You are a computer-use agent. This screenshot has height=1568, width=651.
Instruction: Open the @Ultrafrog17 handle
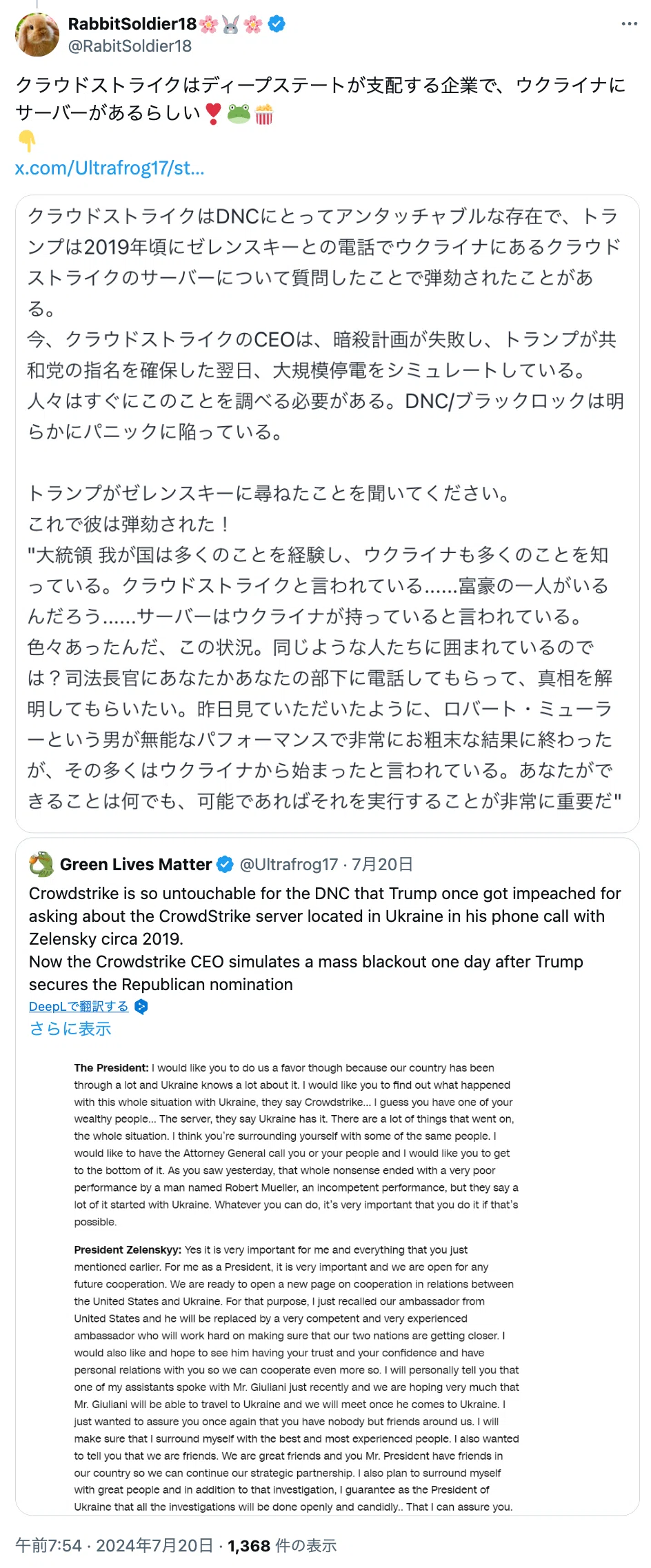(x=288, y=865)
